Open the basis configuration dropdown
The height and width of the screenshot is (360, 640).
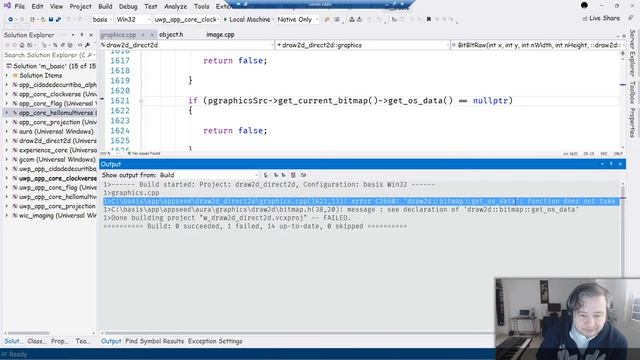coord(102,19)
